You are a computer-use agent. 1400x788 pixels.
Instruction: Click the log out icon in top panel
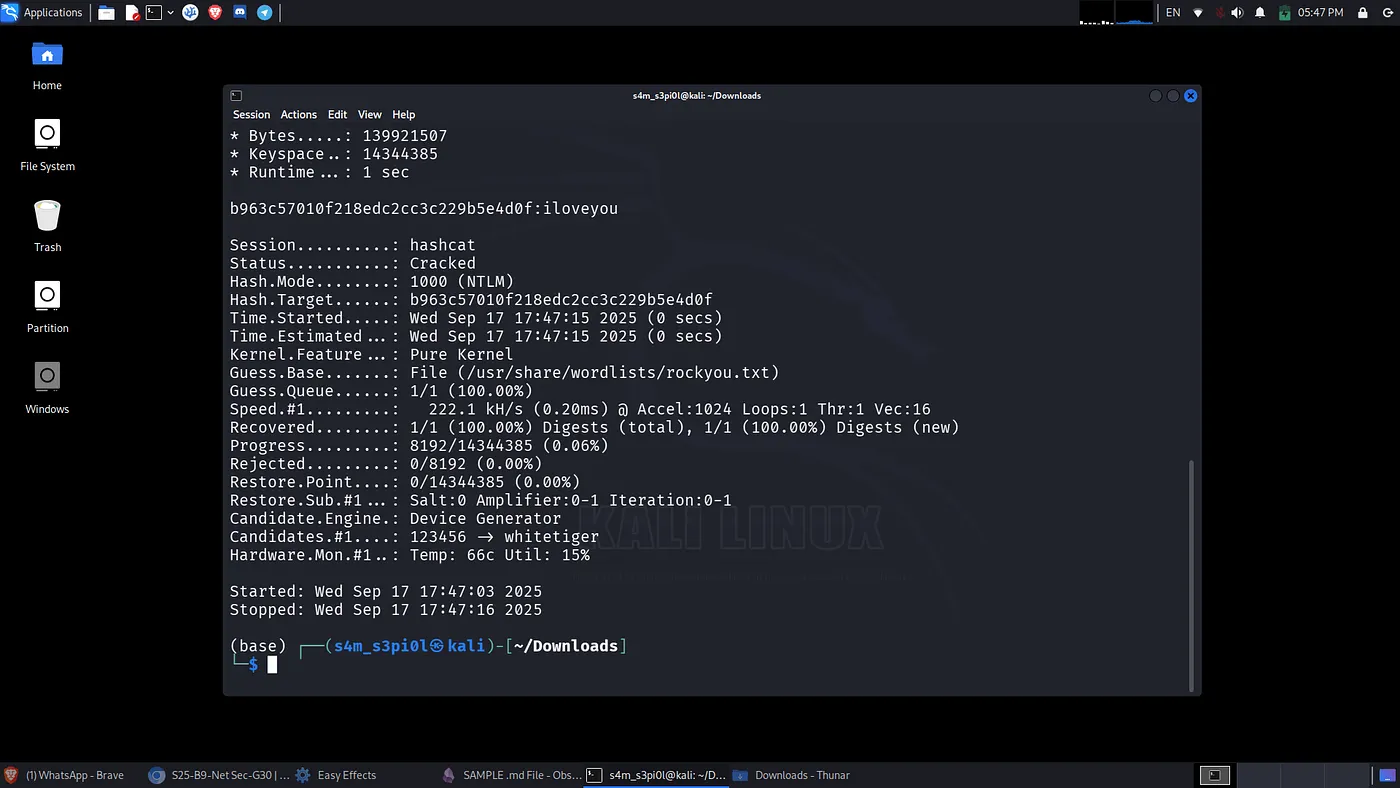[1386, 13]
